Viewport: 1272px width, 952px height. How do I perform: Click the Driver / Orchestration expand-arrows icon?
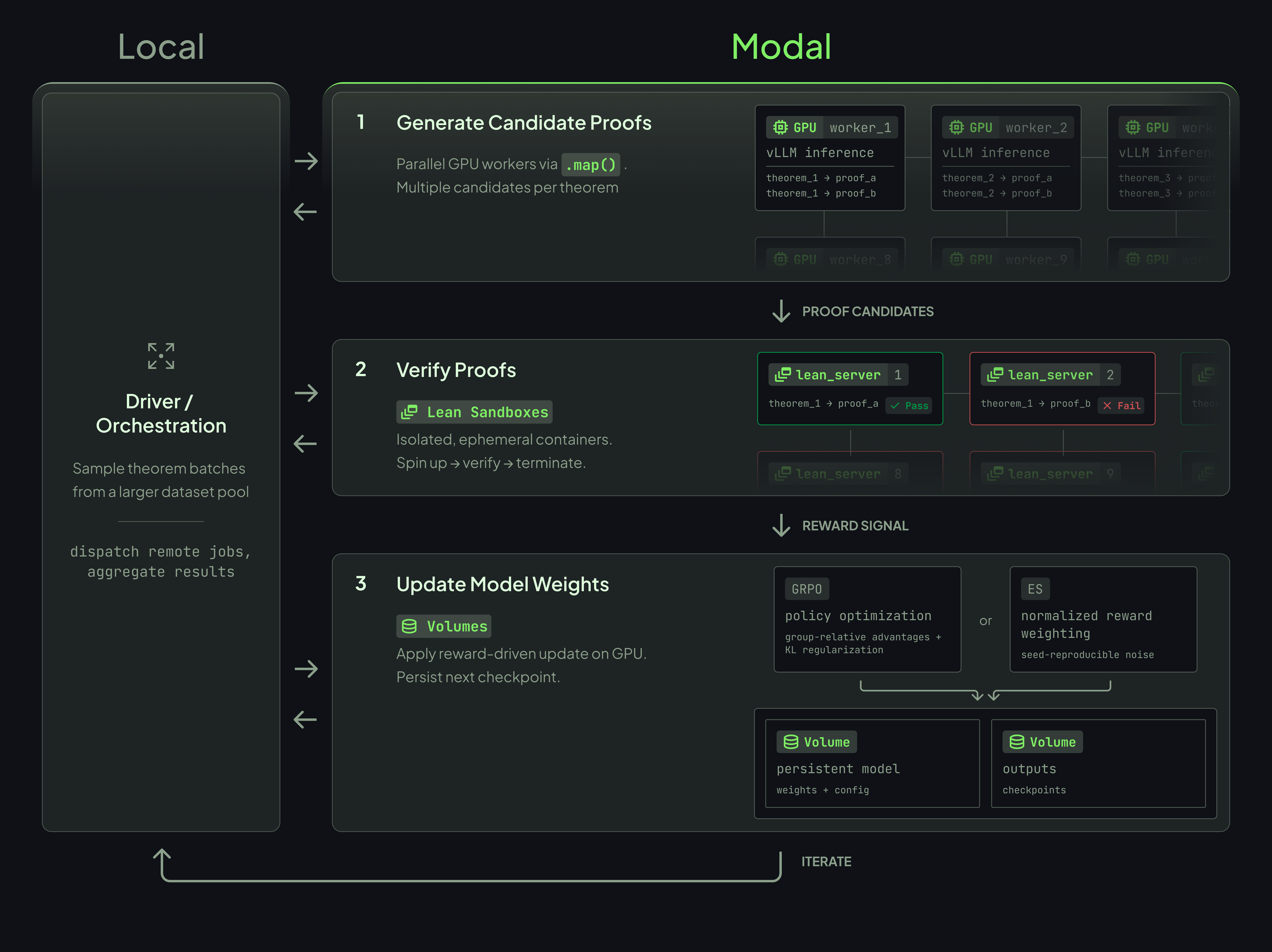161,356
